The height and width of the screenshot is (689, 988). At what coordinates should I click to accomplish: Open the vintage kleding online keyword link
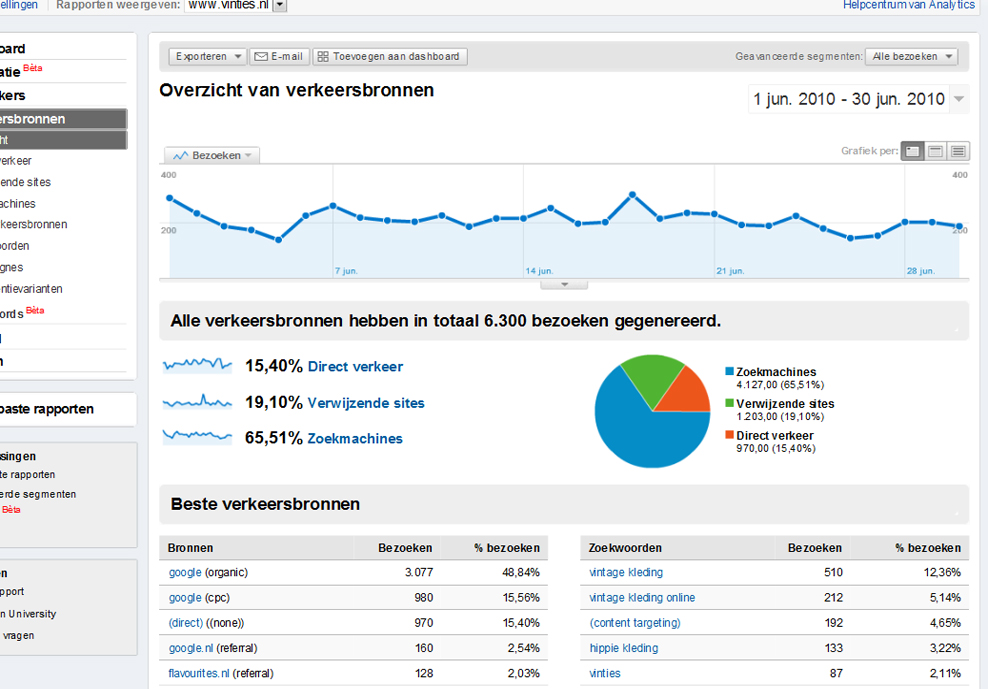pos(642,598)
